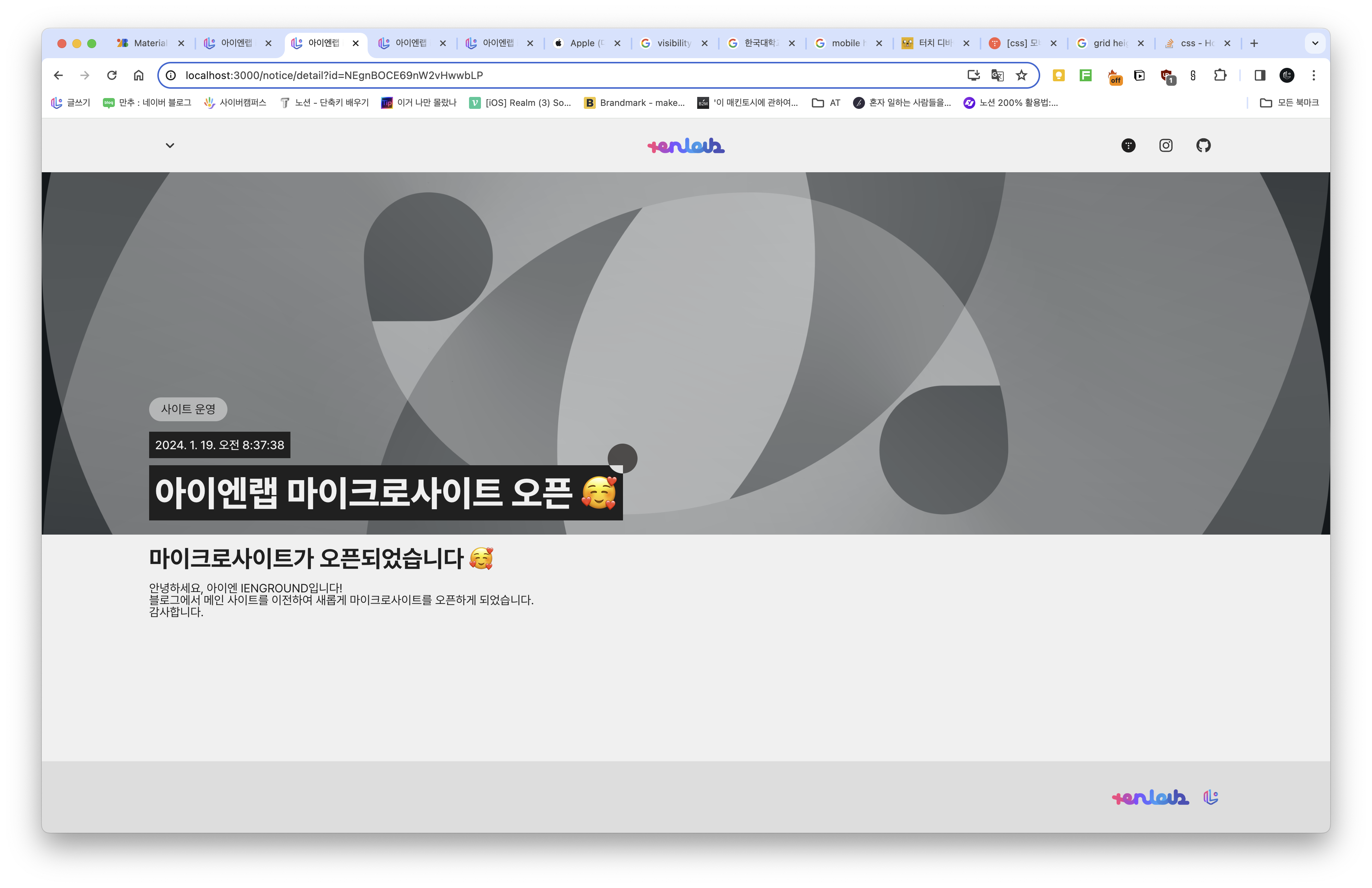Click the install app icon in address bar
This screenshot has width=1372, height=888.
pyautogui.click(x=973, y=75)
